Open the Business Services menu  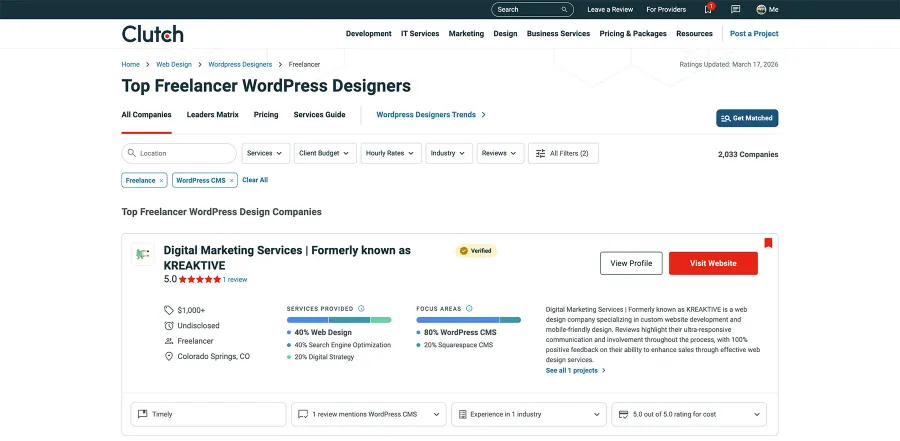coord(558,34)
